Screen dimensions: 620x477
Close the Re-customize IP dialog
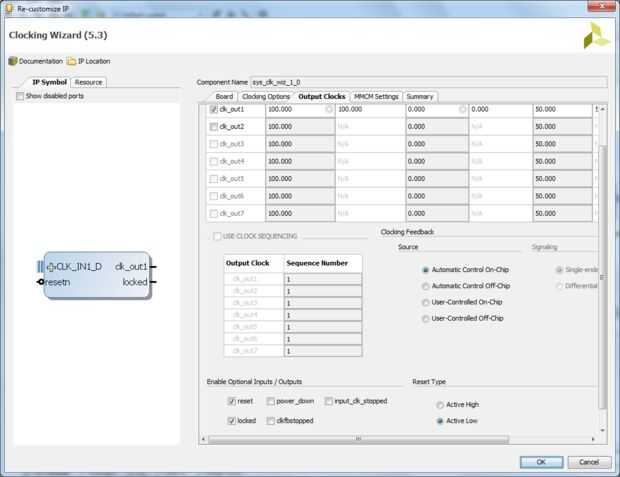601,6
